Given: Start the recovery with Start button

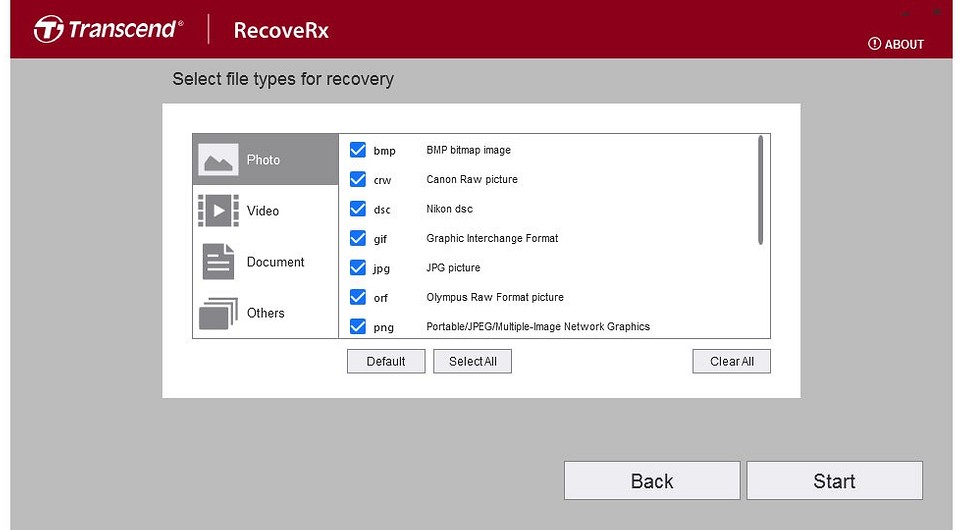Looking at the screenshot, I should (834, 481).
